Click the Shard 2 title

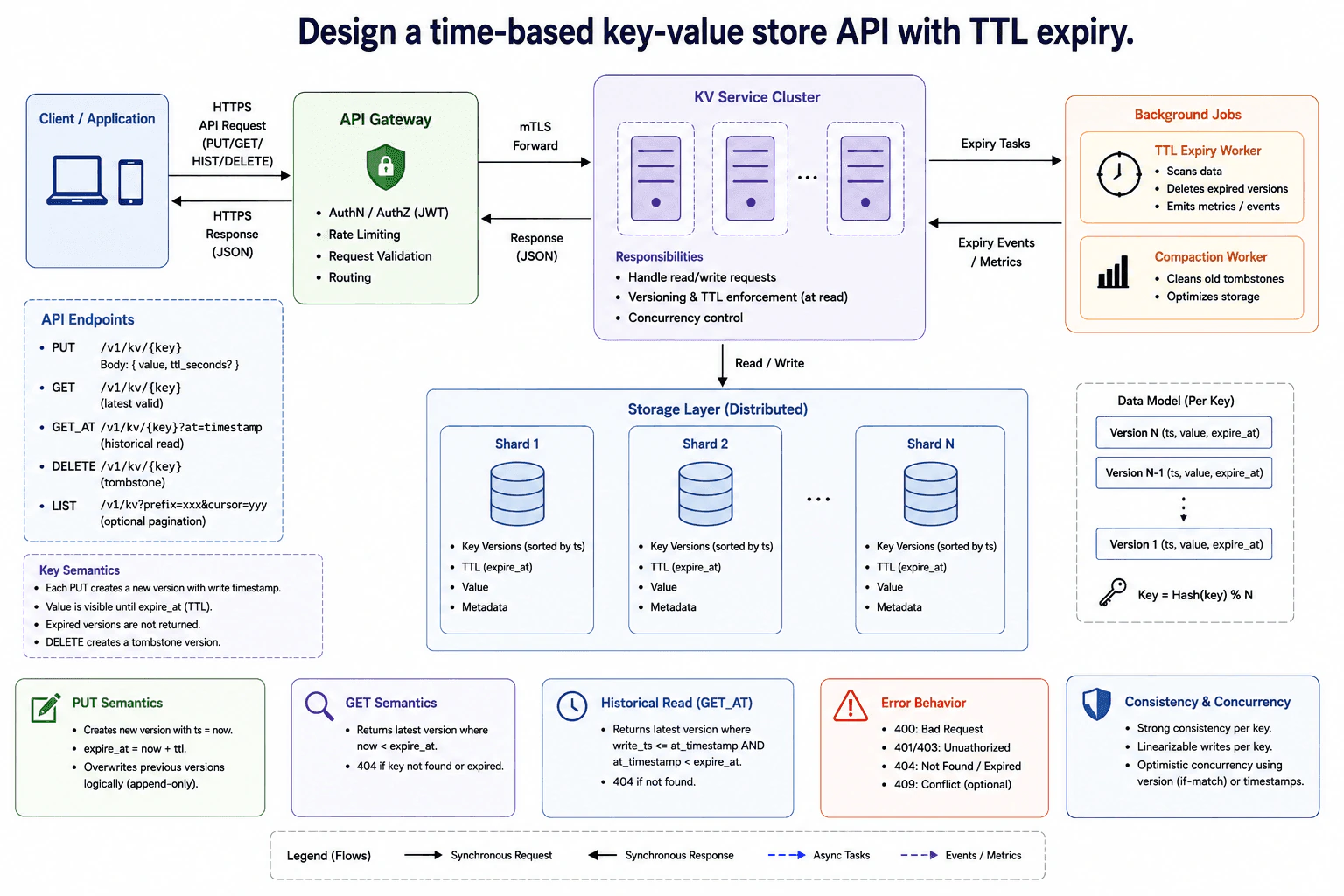[x=705, y=444]
